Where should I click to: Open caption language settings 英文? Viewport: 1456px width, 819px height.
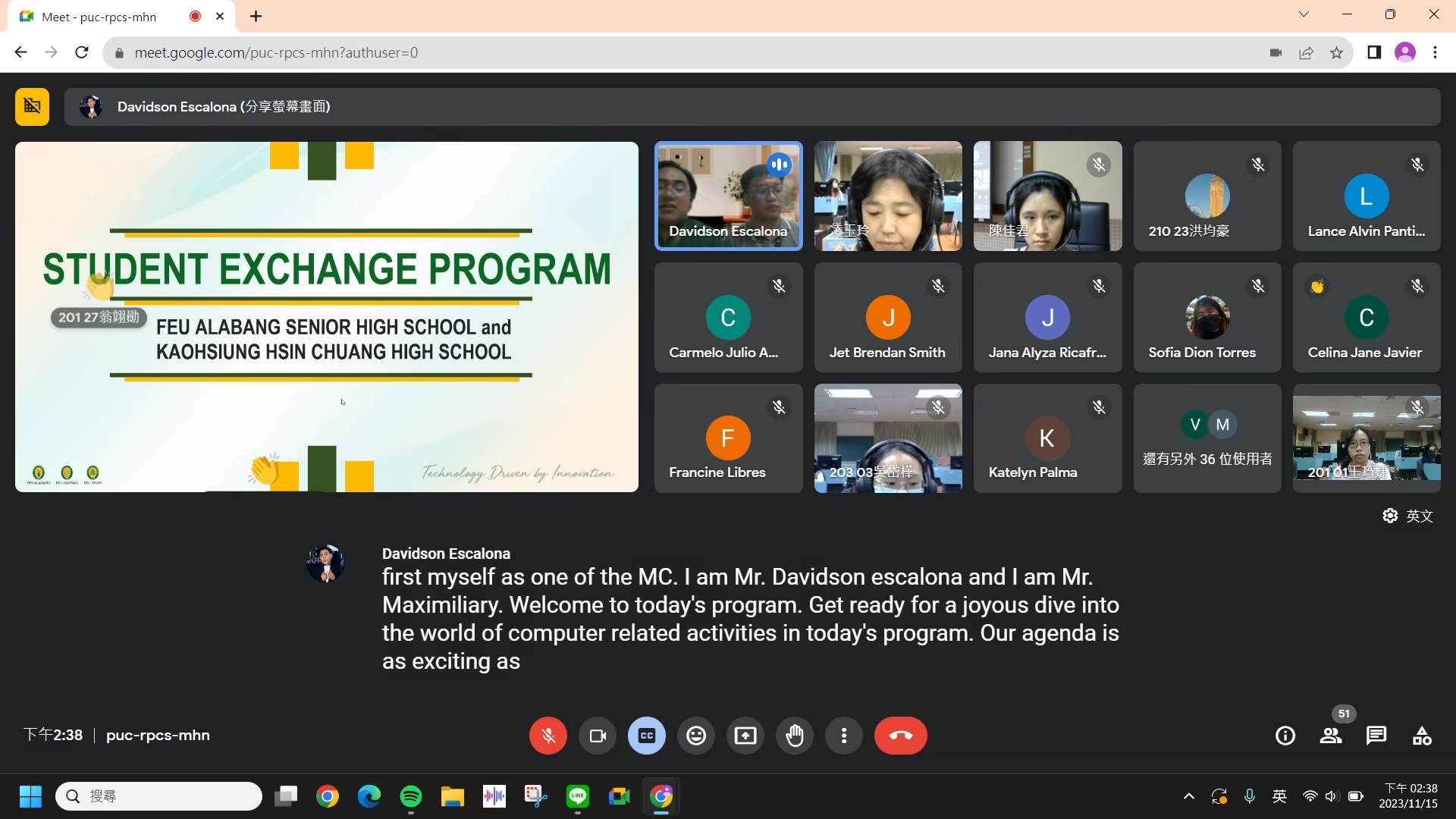pos(1408,516)
